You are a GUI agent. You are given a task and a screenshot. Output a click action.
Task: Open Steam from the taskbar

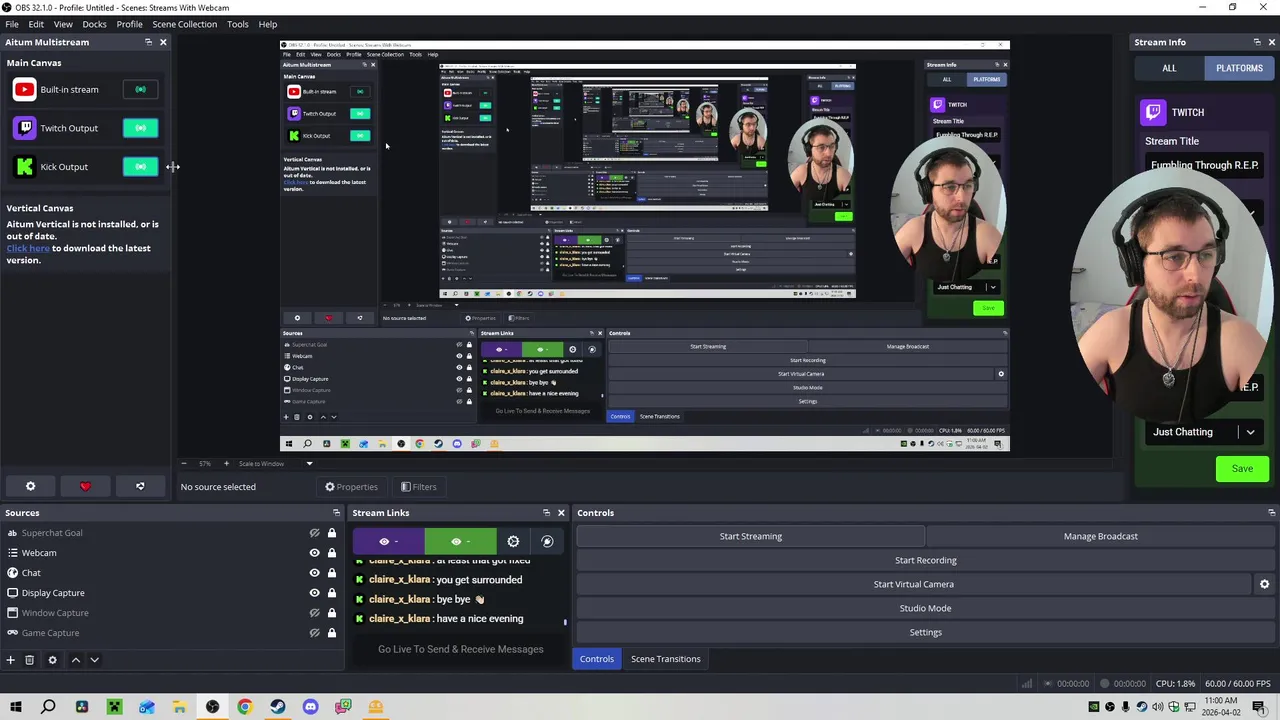(277, 707)
